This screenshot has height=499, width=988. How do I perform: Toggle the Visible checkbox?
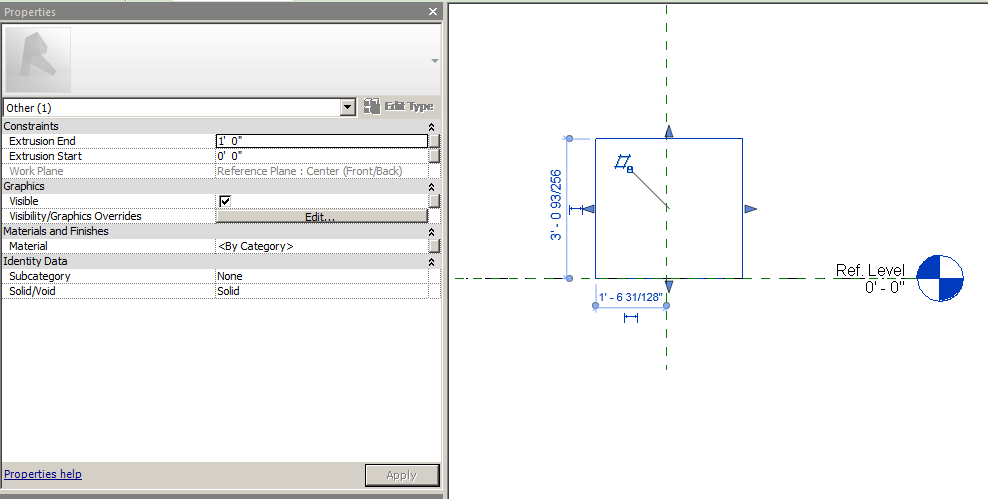tap(225, 201)
